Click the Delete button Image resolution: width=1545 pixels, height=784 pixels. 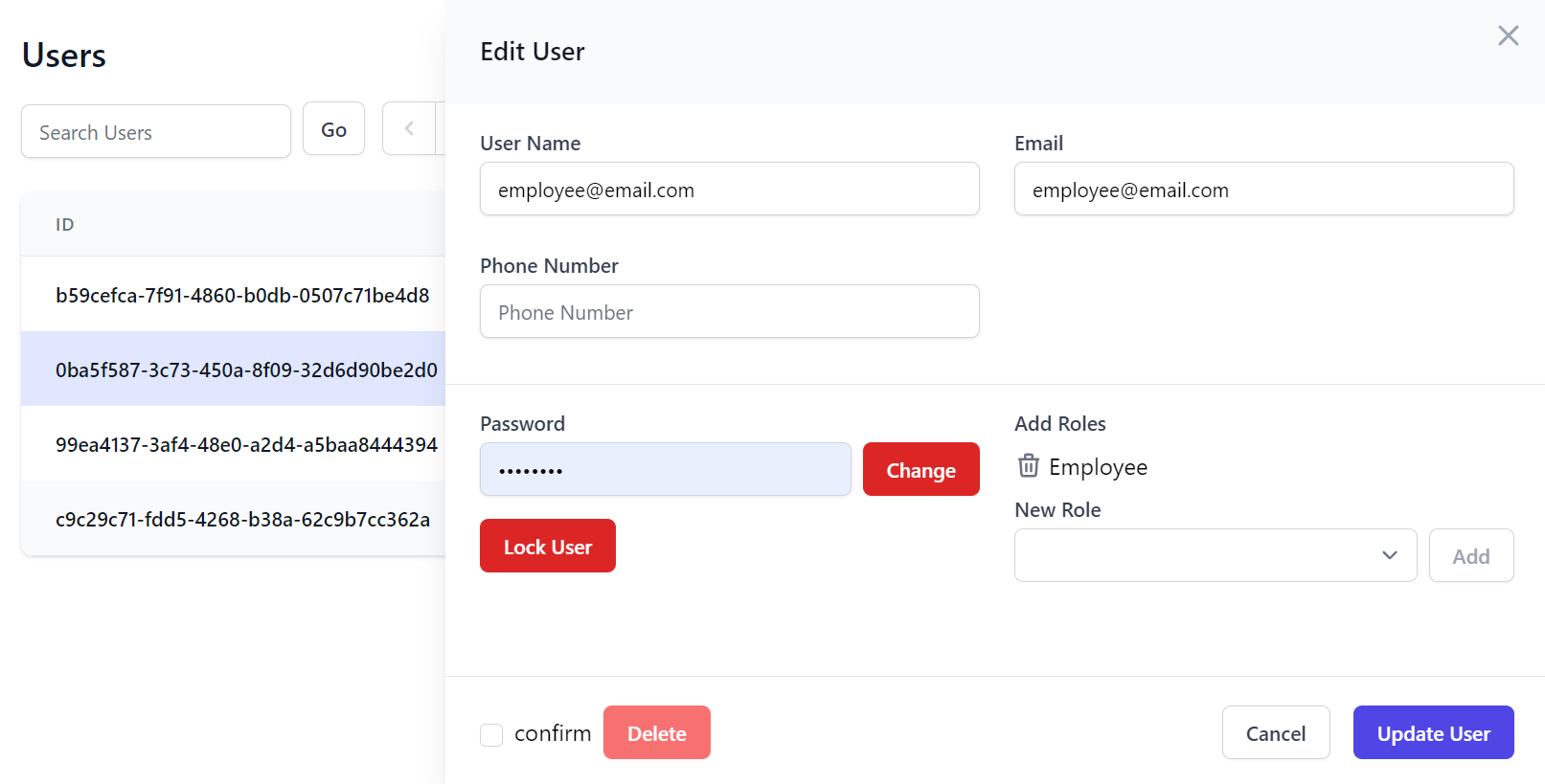tap(656, 732)
